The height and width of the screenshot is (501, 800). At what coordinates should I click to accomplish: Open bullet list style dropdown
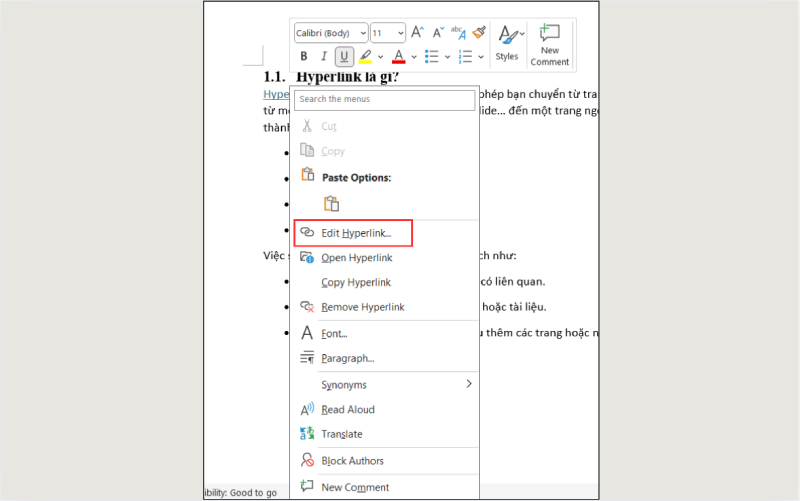tap(447, 57)
